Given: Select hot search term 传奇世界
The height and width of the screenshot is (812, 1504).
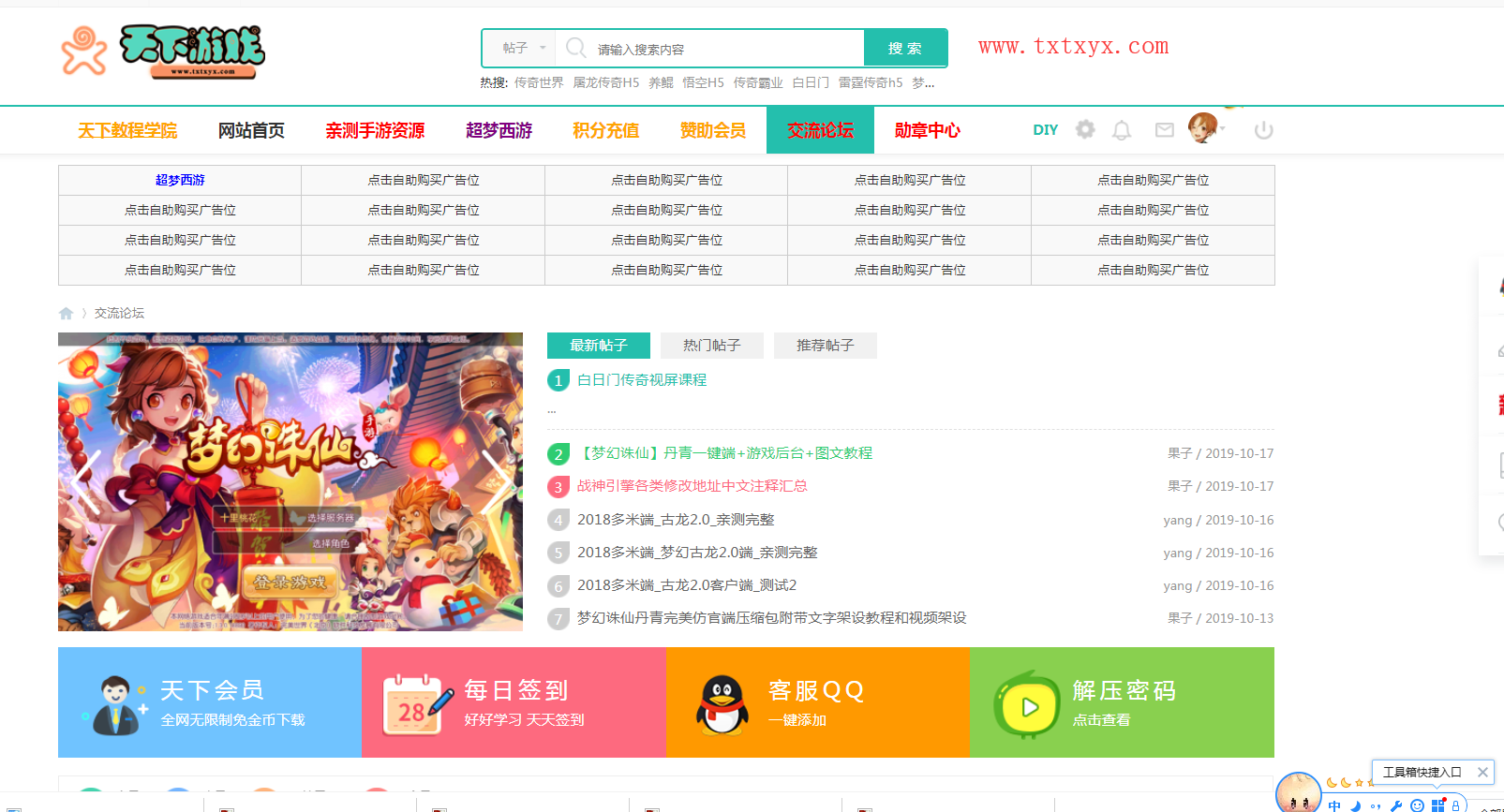Looking at the screenshot, I should [539, 82].
